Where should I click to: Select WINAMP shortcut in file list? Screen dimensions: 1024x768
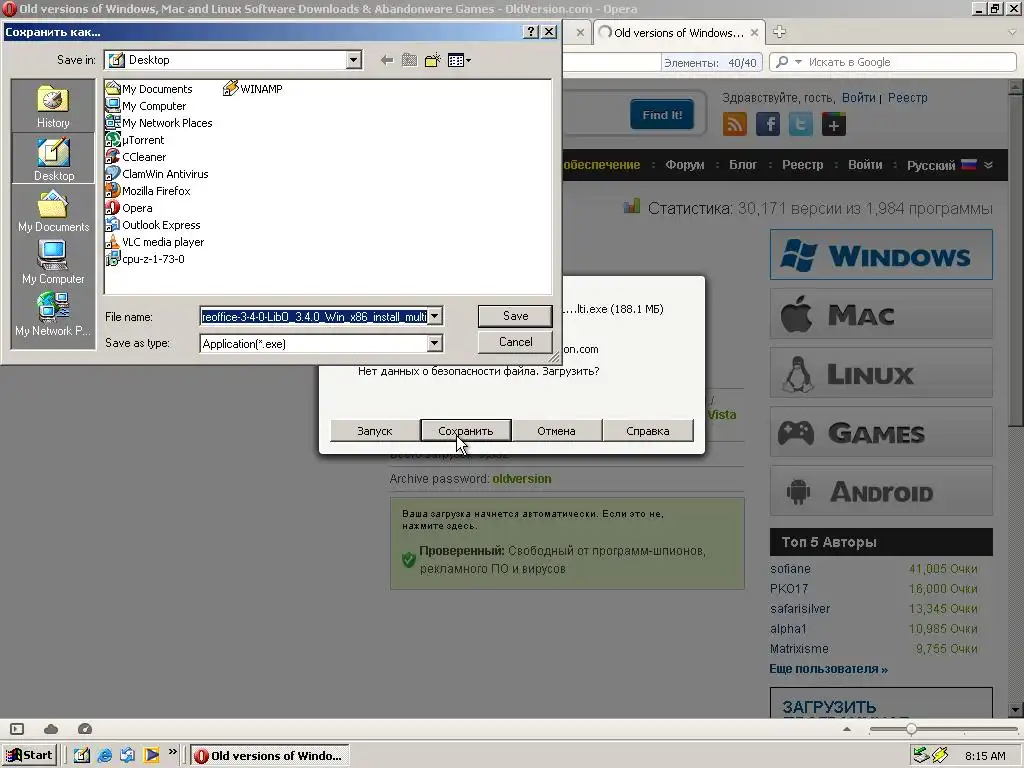pos(253,89)
